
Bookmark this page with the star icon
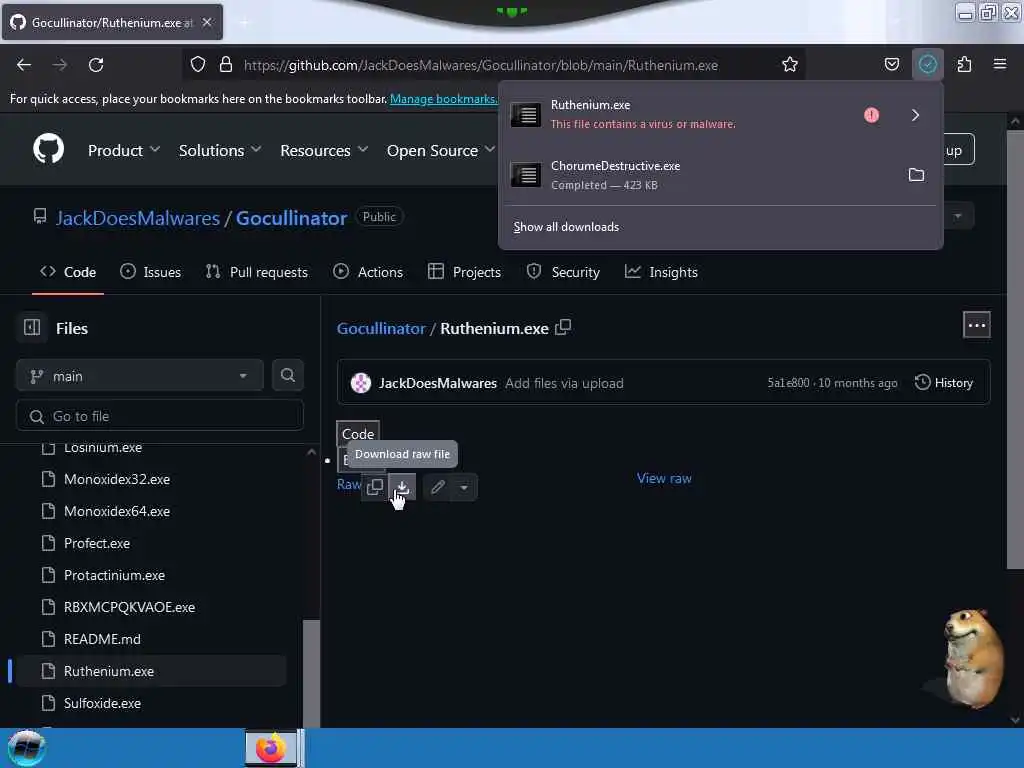click(790, 64)
